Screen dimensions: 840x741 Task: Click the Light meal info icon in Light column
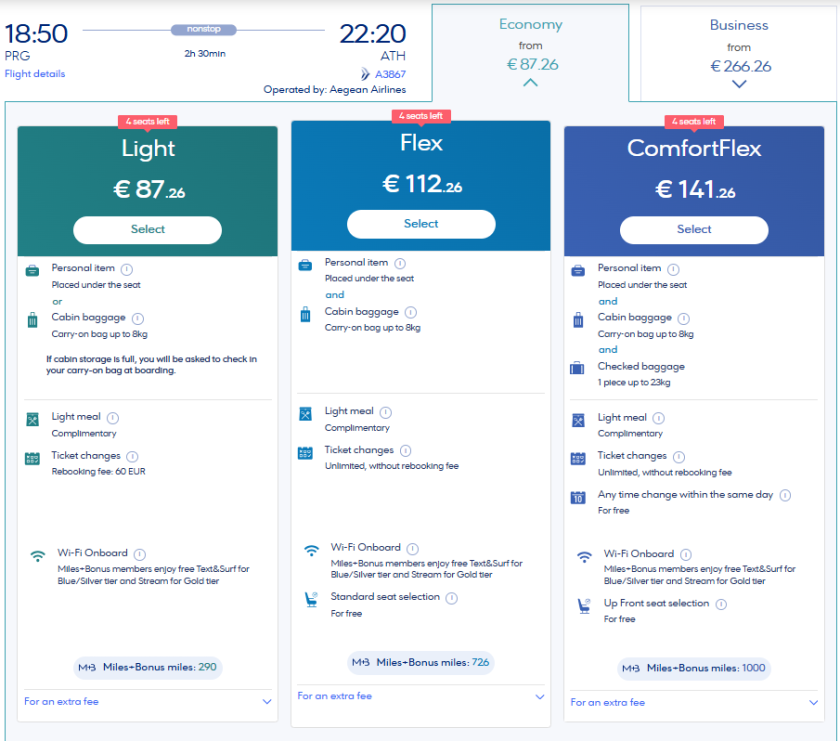point(114,417)
